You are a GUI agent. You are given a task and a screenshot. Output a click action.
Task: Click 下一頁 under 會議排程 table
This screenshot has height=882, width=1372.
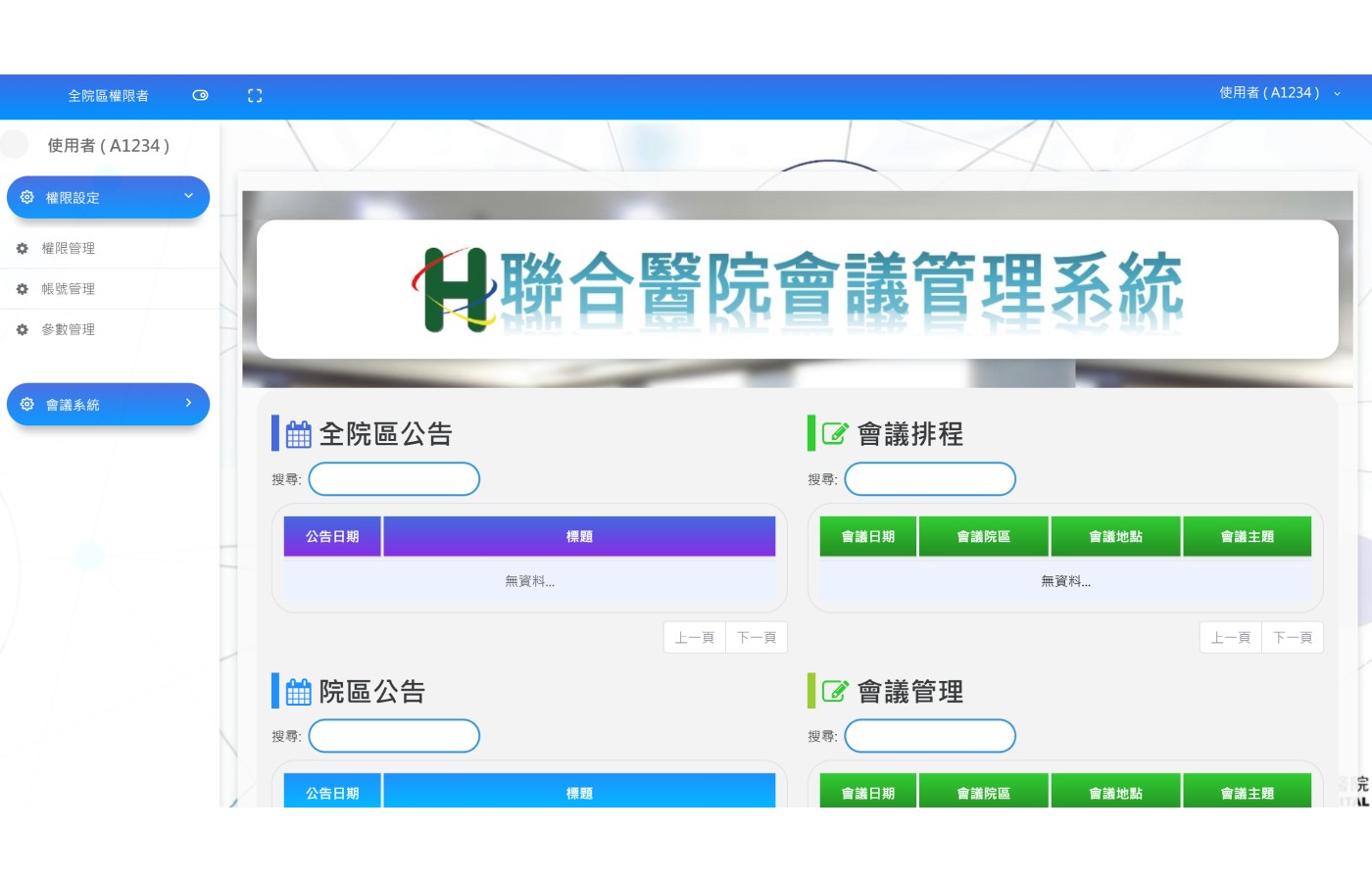[x=1293, y=637]
